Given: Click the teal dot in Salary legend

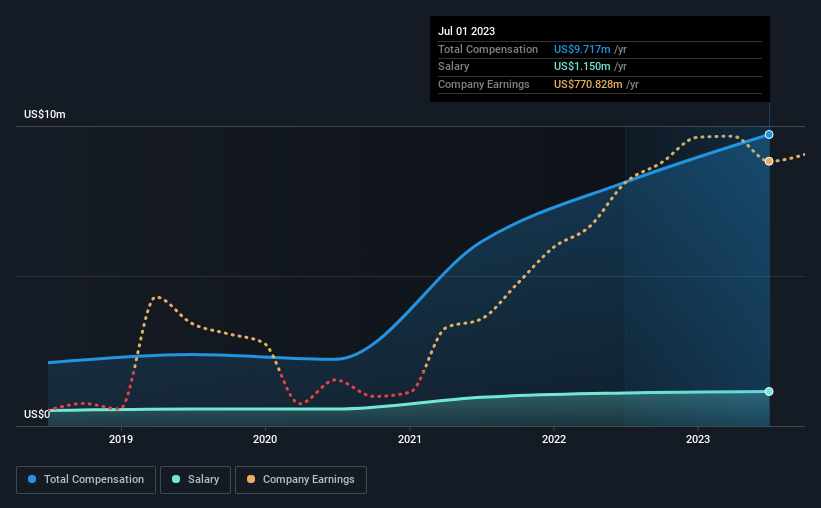Looking at the screenshot, I should [176, 479].
